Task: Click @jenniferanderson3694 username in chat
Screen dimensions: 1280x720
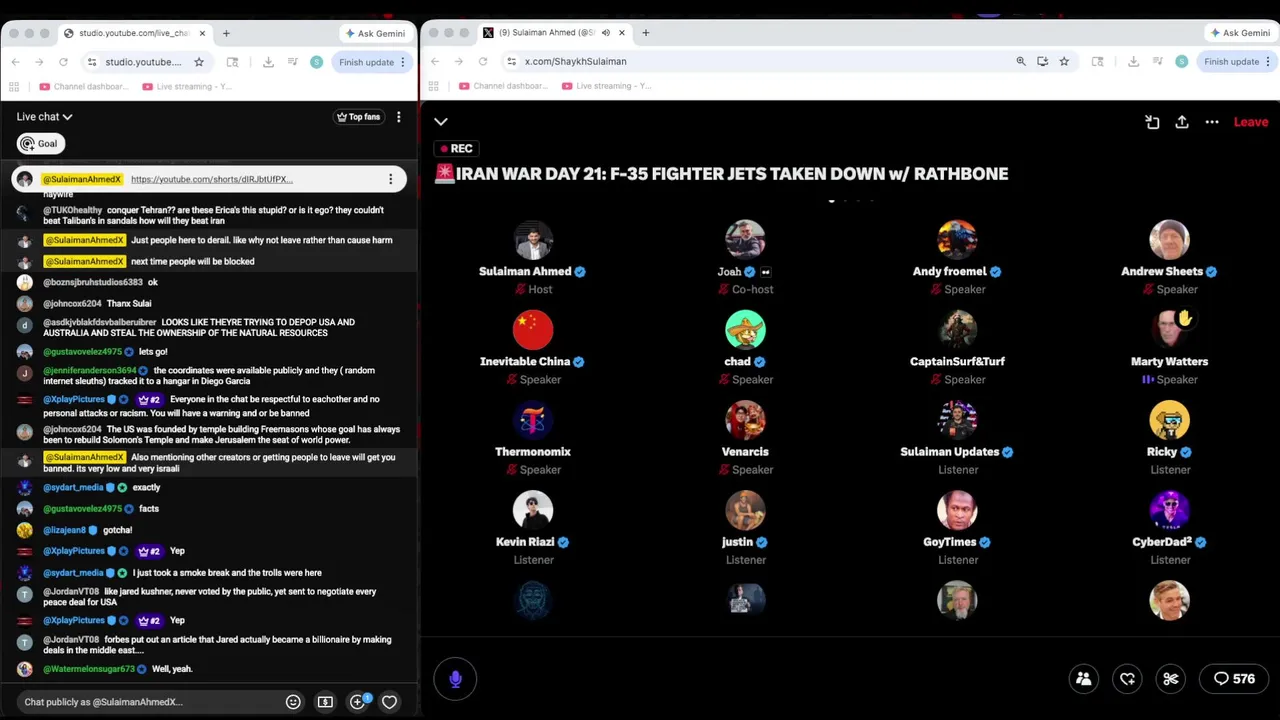Action: tap(89, 370)
